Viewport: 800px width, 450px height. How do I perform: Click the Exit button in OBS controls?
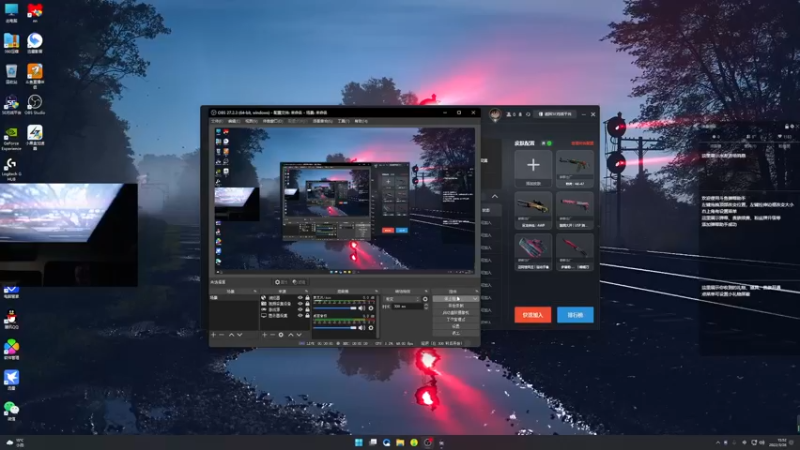456,333
